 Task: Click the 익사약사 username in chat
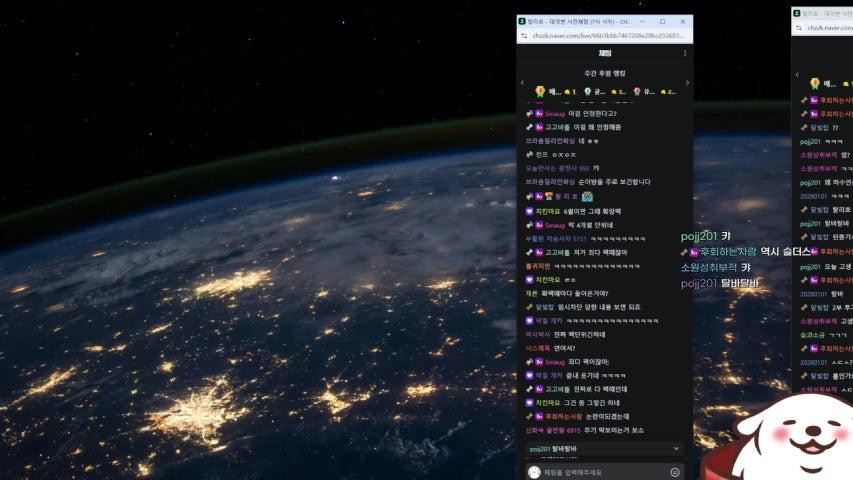tap(537, 334)
